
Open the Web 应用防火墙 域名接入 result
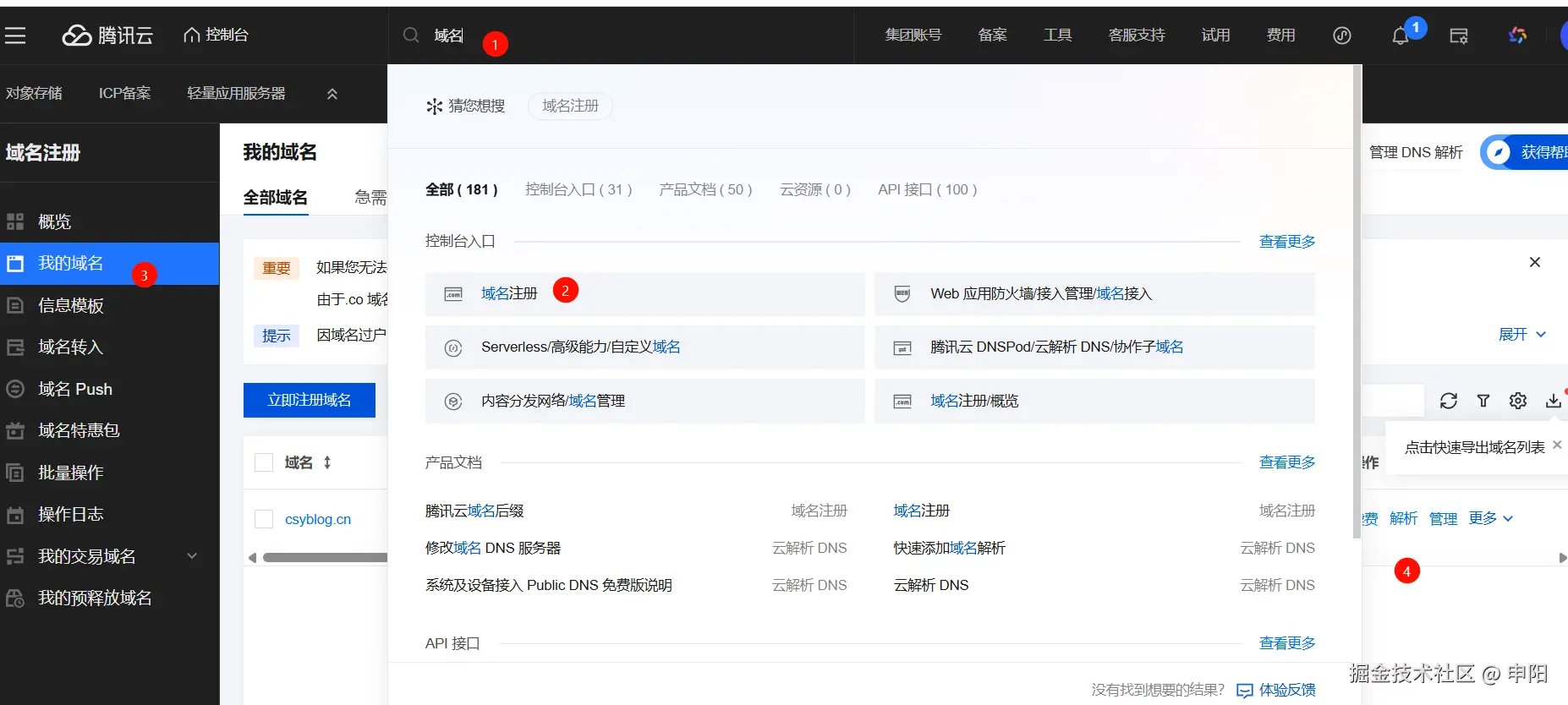coord(1095,294)
